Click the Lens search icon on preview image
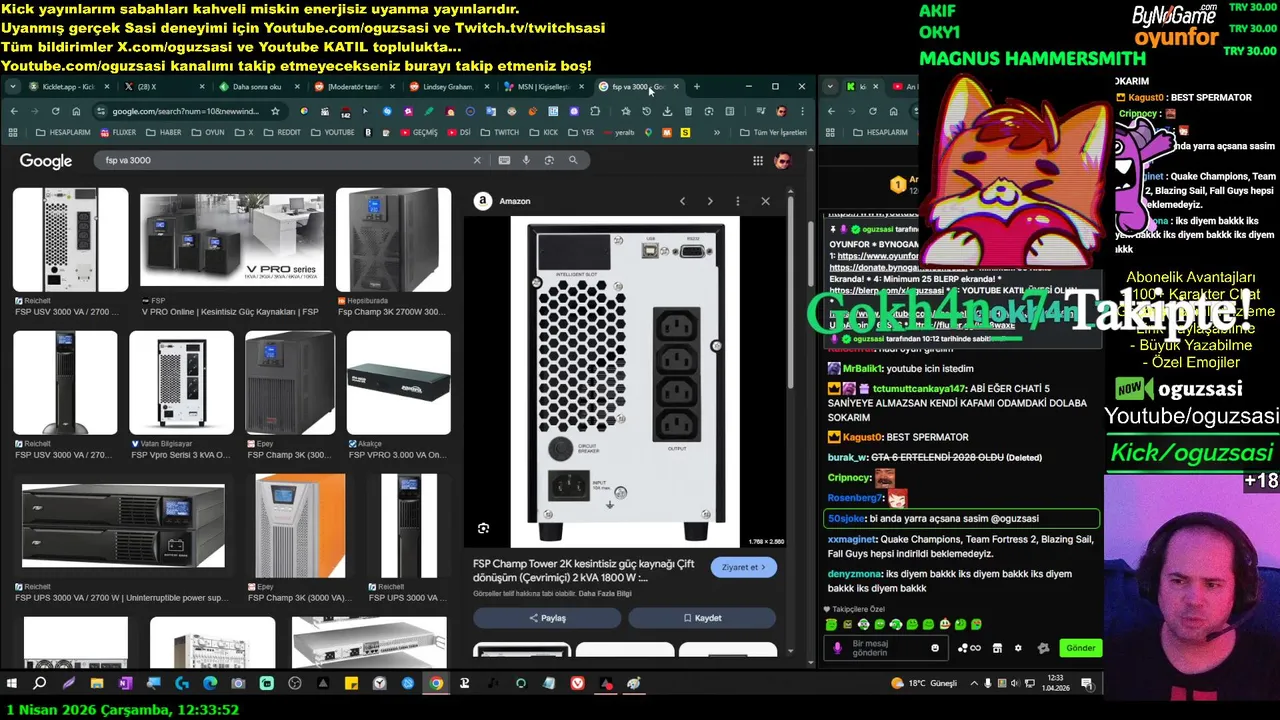The image size is (1280, 720). 484,528
